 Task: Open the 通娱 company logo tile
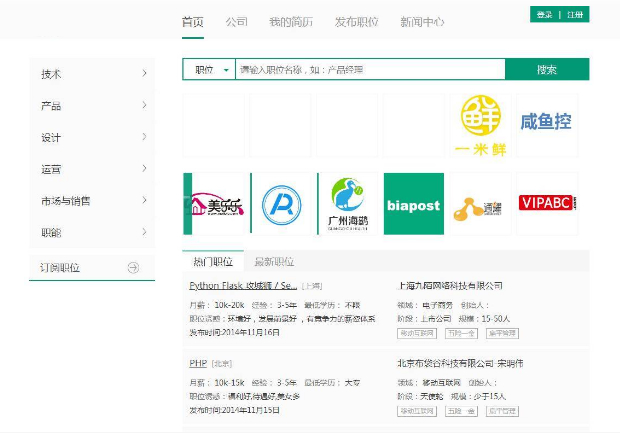click(x=480, y=204)
